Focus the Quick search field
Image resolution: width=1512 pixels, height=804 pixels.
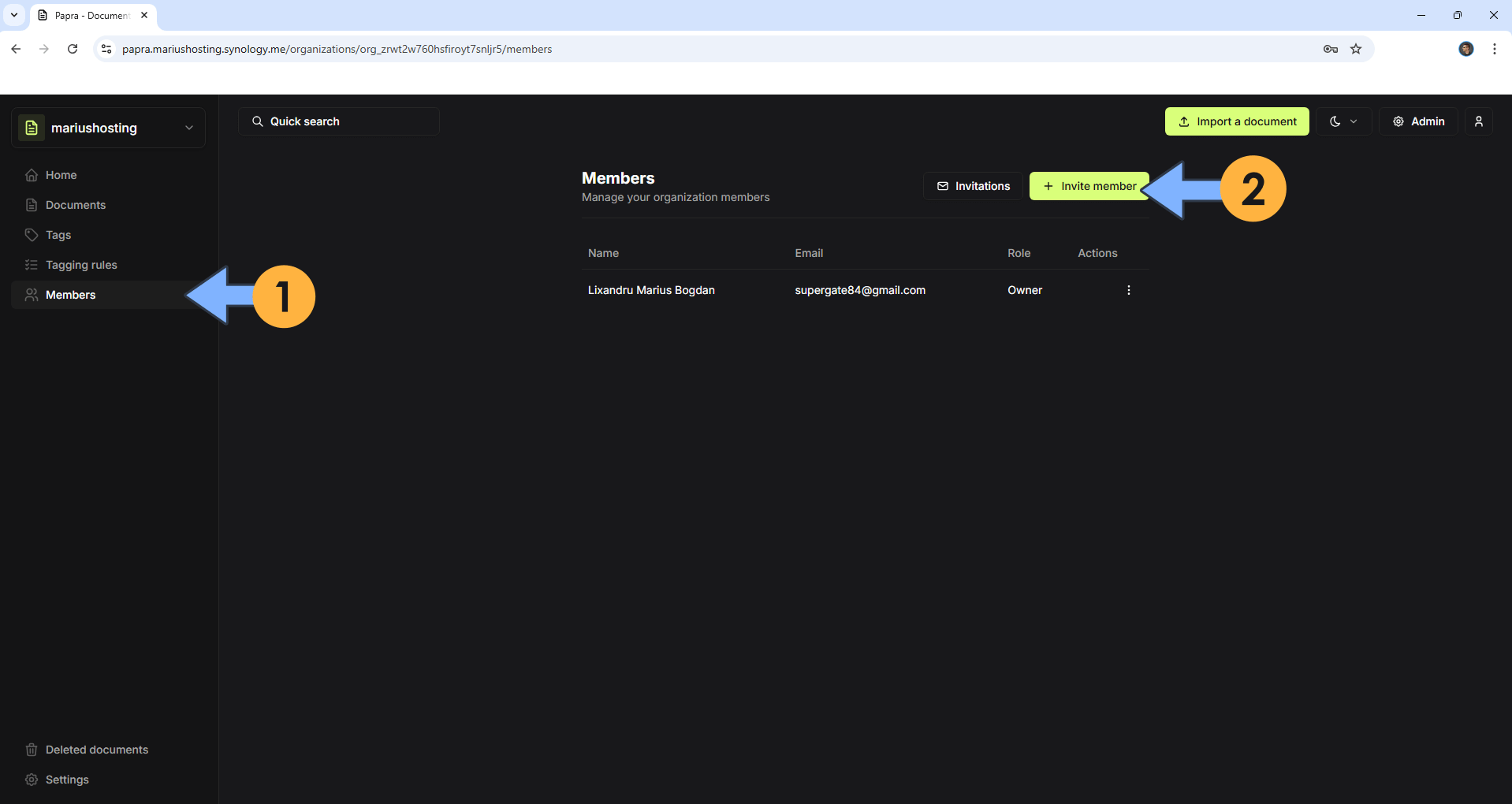[339, 121]
